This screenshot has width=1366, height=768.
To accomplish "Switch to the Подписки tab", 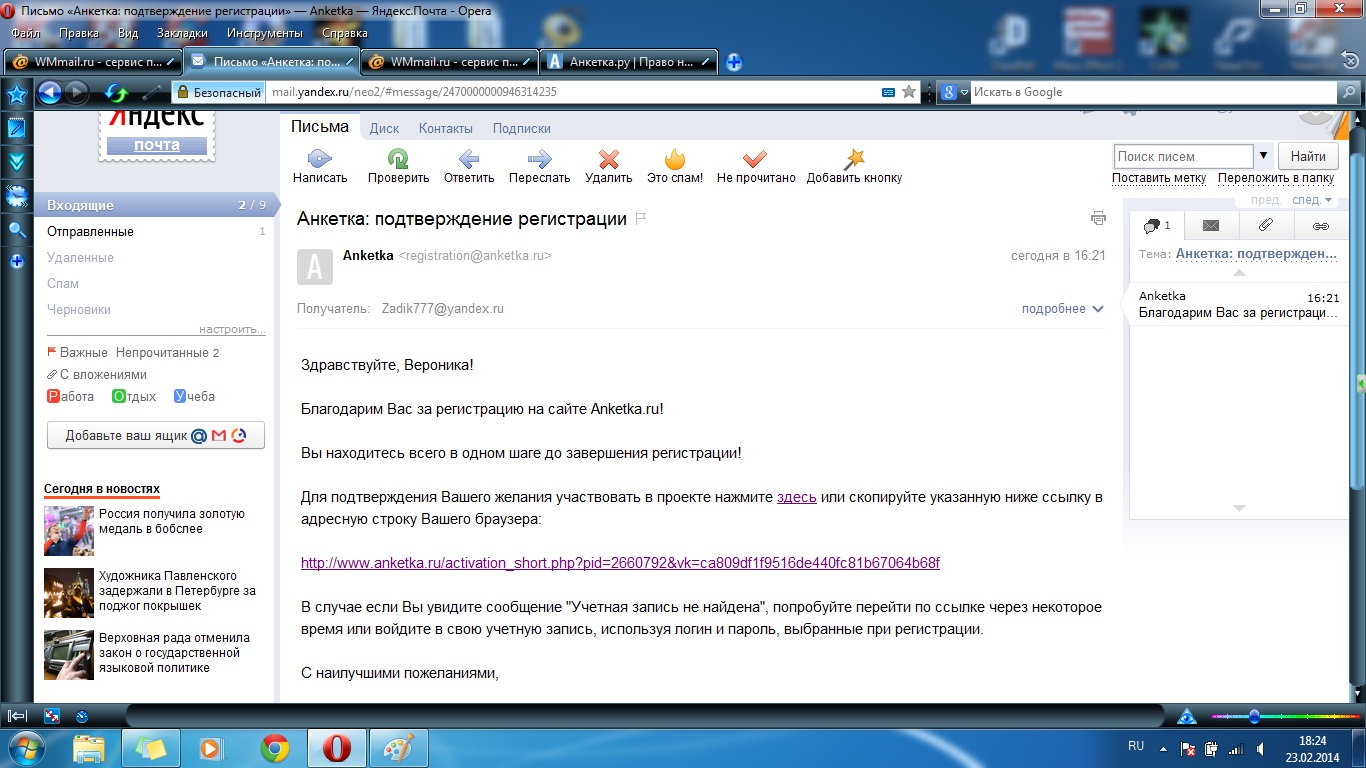I will coord(522,128).
